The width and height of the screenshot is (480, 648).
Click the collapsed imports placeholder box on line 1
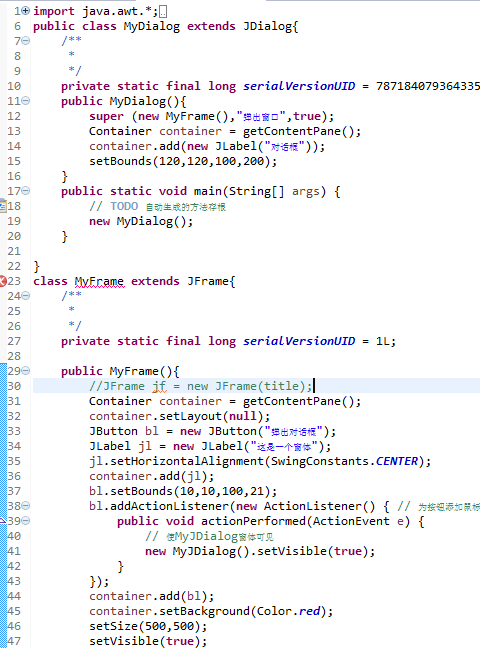pos(163,12)
